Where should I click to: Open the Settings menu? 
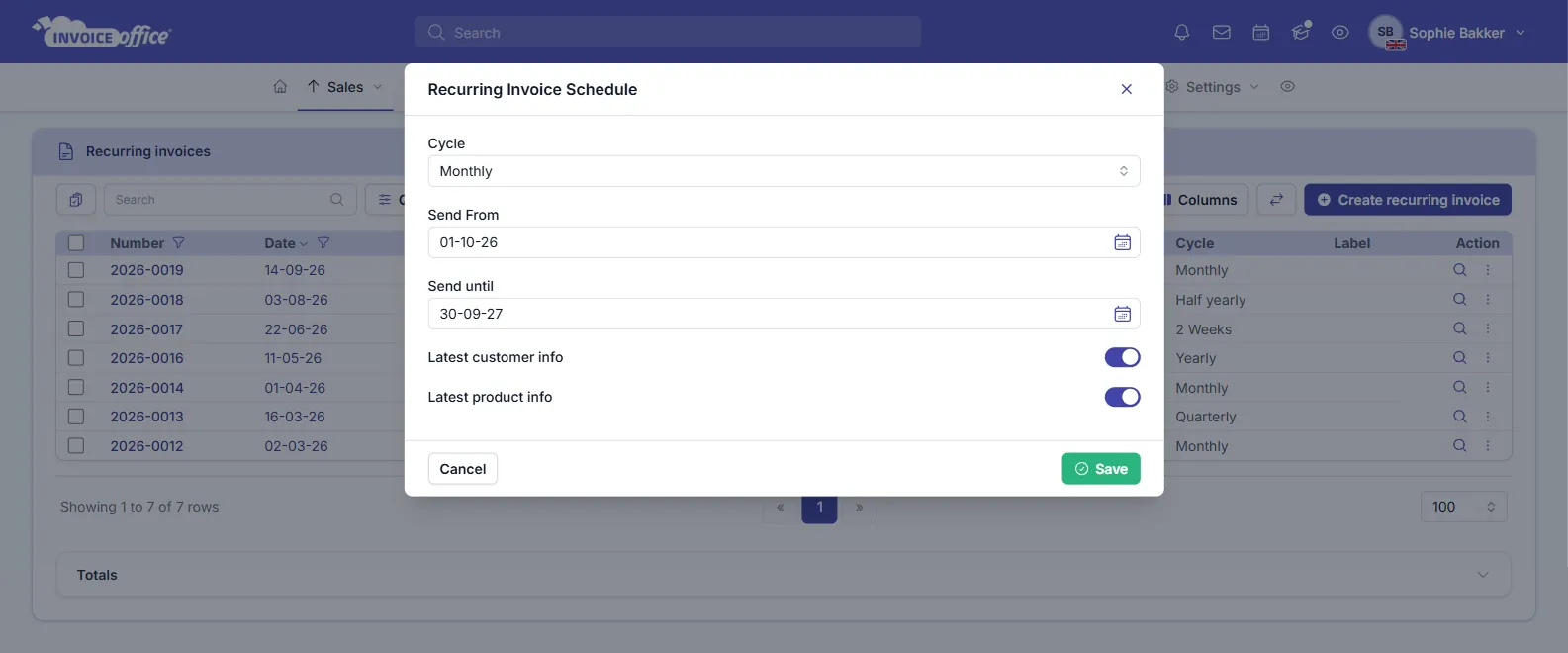pyautogui.click(x=1213, y=87)
